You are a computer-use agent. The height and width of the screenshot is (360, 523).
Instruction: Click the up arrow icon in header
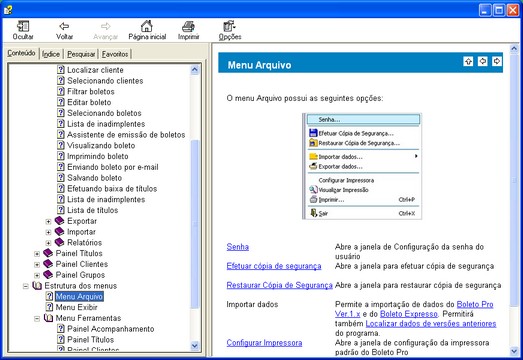468,61
